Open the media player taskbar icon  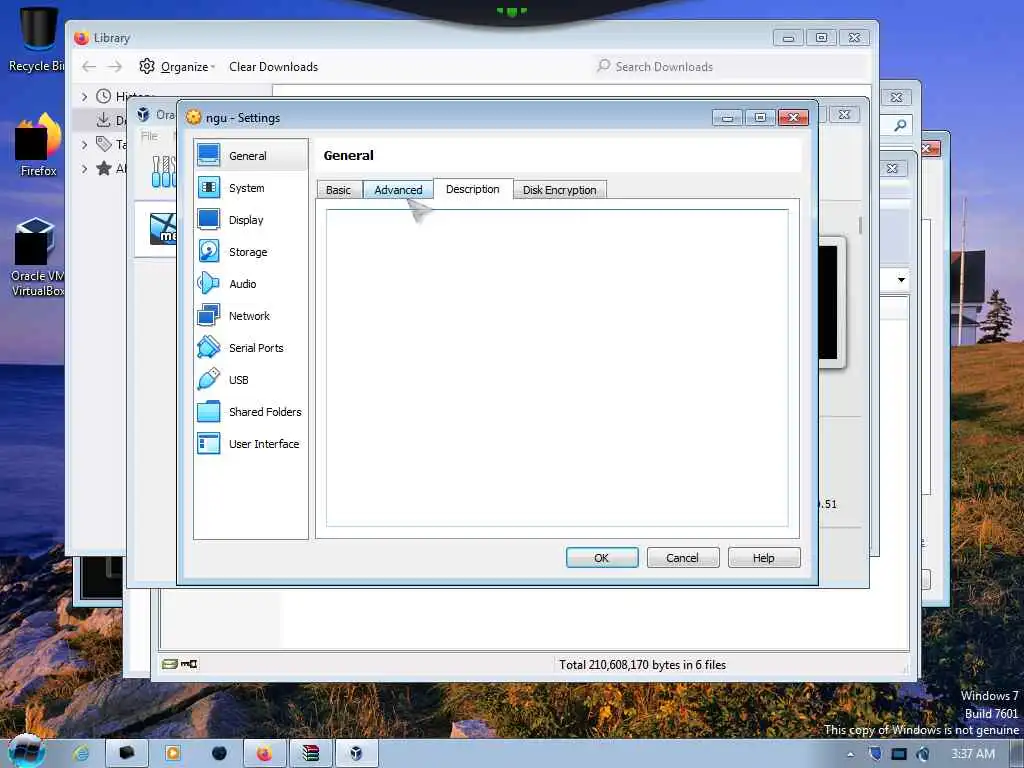tap(173, 754)
